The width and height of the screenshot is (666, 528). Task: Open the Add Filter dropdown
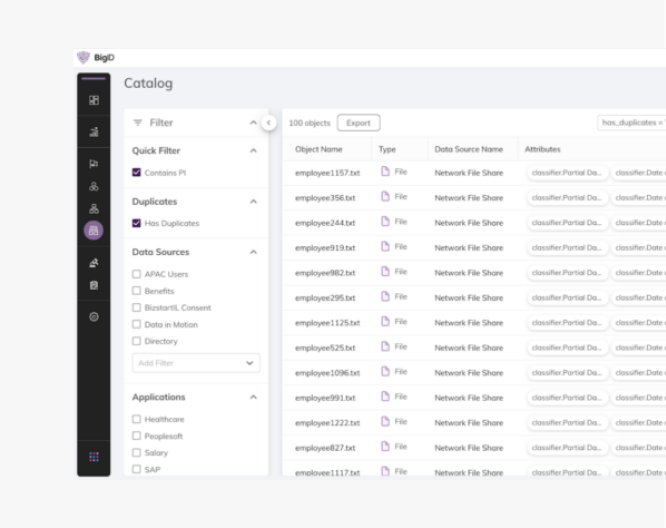tap(196, 363)
